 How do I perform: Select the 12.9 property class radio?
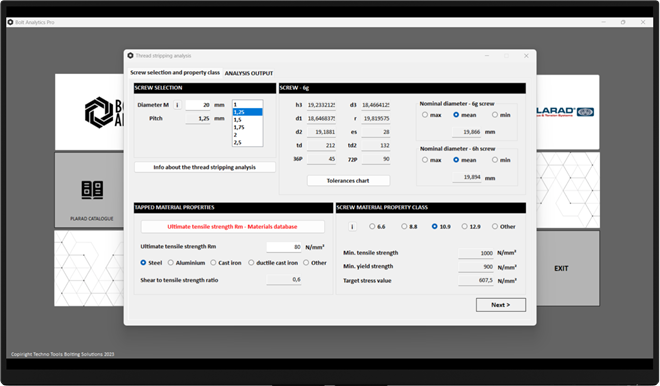coord(464,226)
